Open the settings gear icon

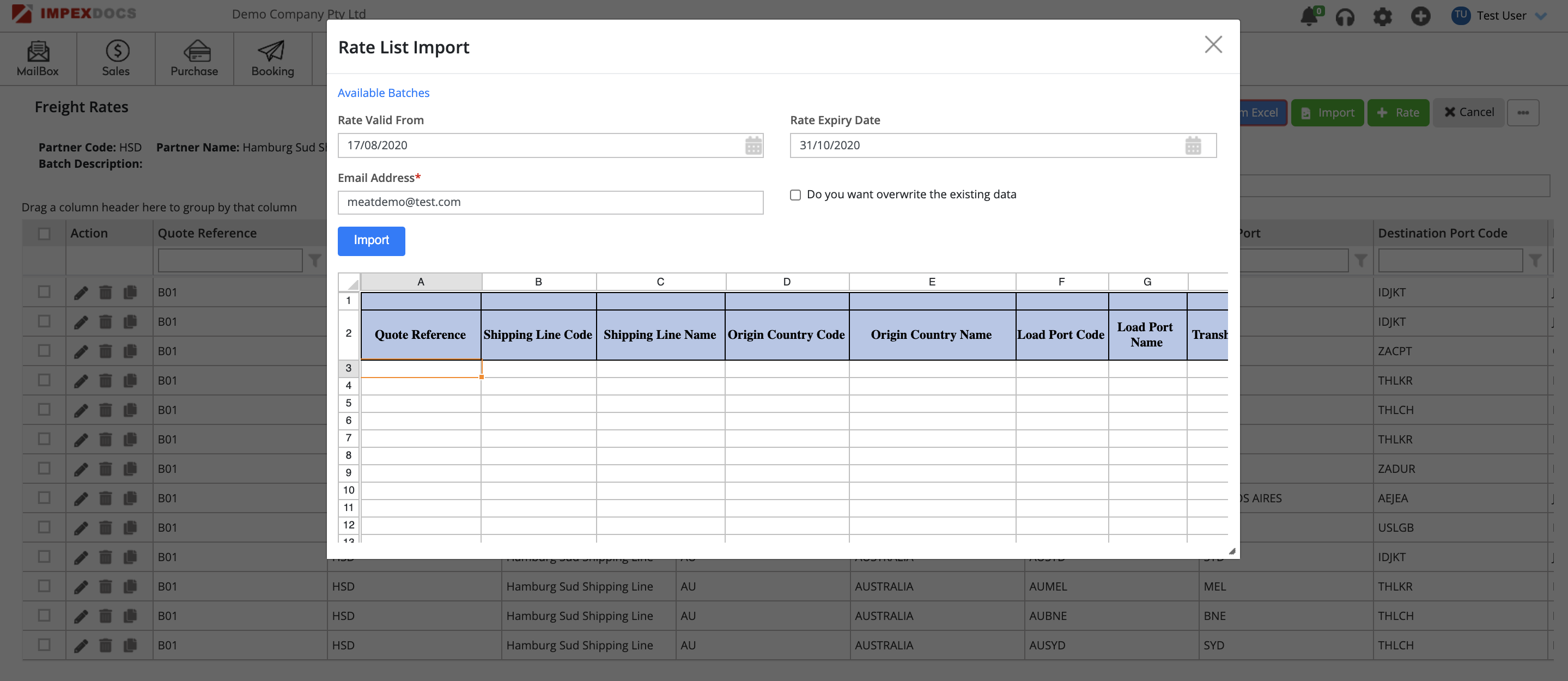[1382, 16]
